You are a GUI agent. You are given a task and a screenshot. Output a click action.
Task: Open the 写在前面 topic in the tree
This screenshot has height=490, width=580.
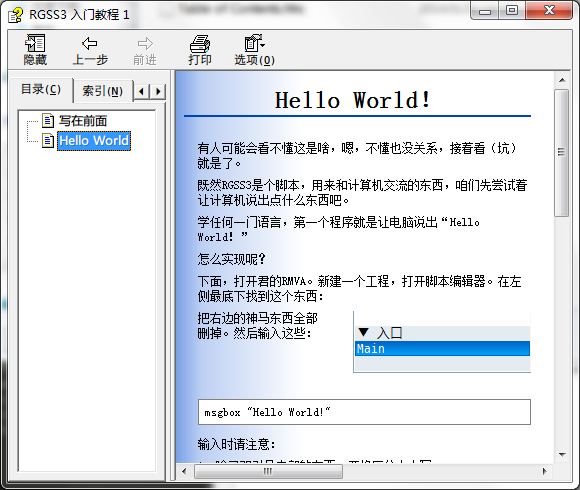(x=83, y=121)
